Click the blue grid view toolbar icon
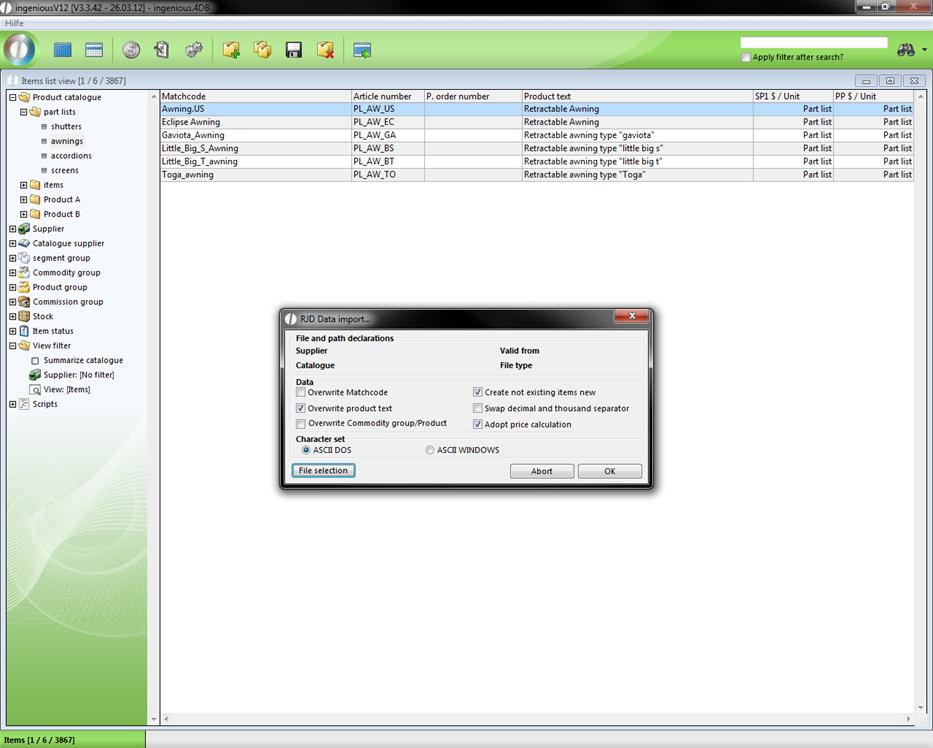933x748 pixels. pyautogui.click(x=62, y=50)
